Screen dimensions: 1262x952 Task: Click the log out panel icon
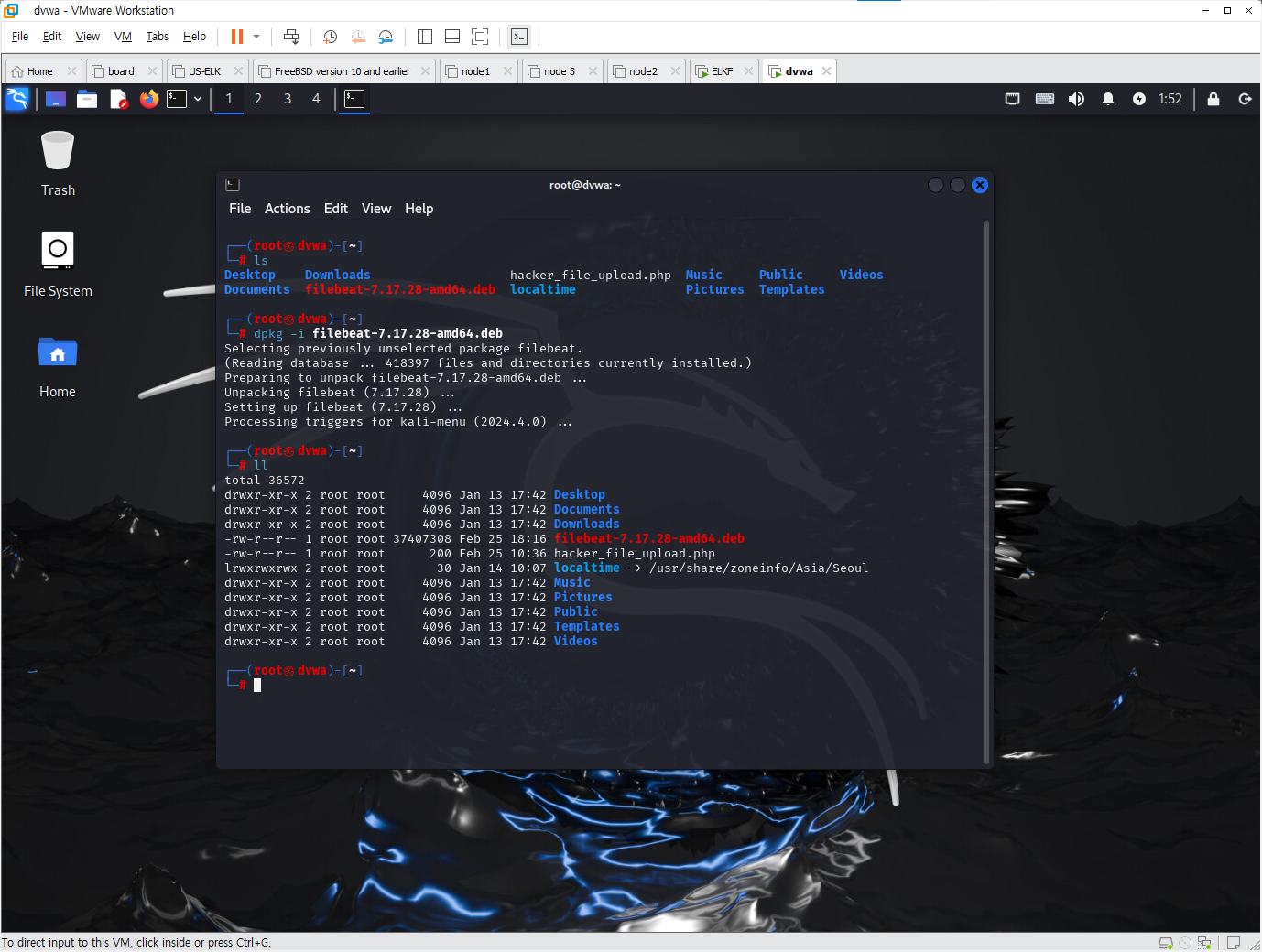click(1245, 99)
